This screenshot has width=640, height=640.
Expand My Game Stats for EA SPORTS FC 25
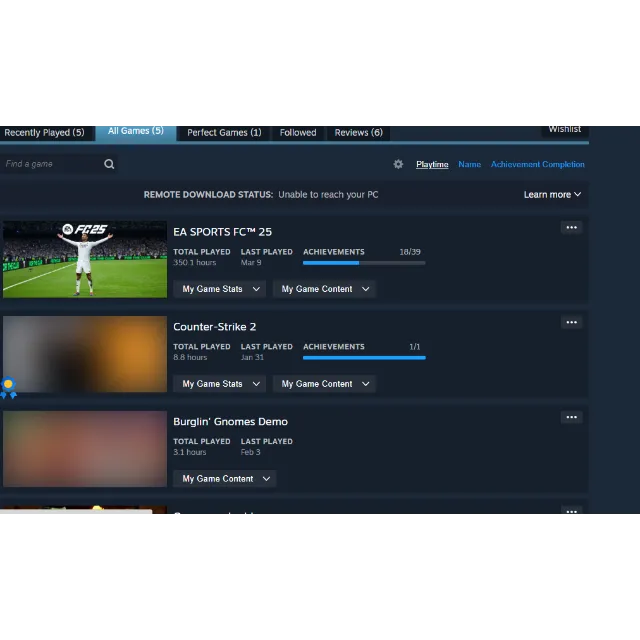(220, 289)
